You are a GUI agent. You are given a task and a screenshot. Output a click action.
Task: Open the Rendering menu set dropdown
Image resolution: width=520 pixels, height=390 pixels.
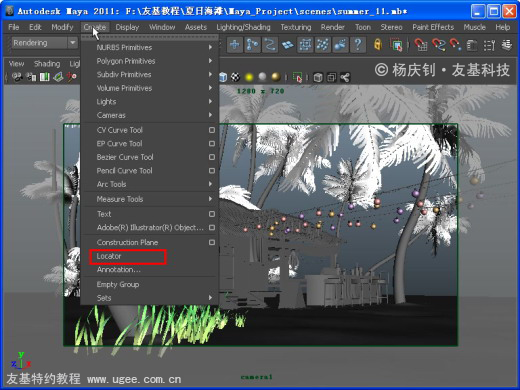pos(72,43)
